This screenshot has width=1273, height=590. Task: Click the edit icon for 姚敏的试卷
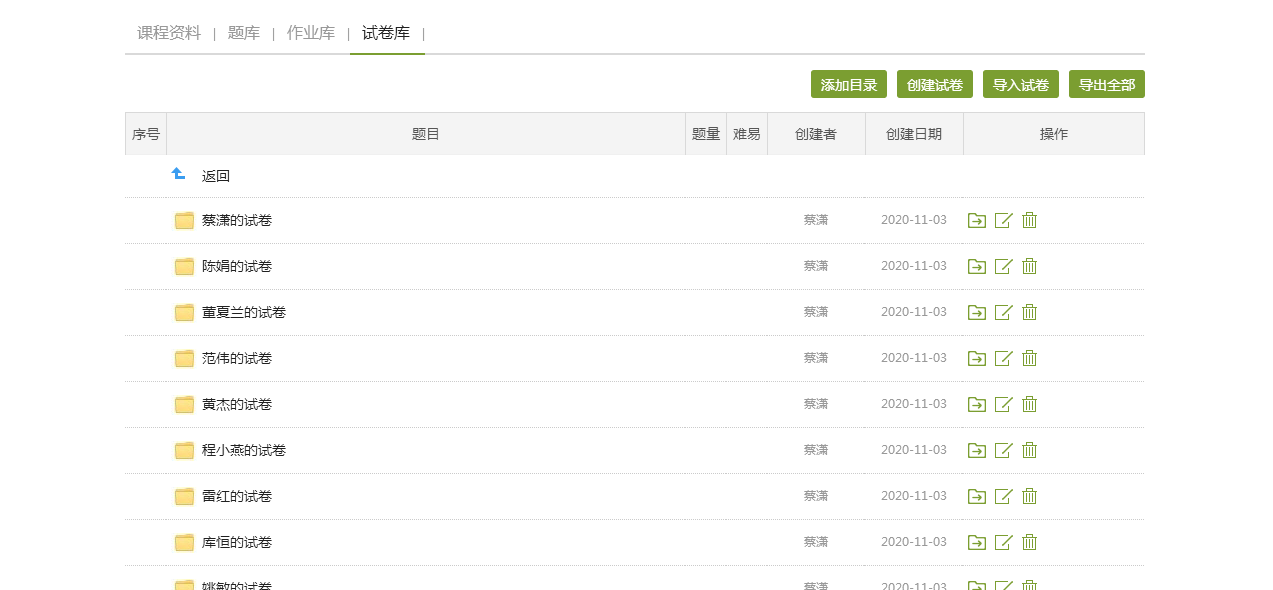[1003, 585]
